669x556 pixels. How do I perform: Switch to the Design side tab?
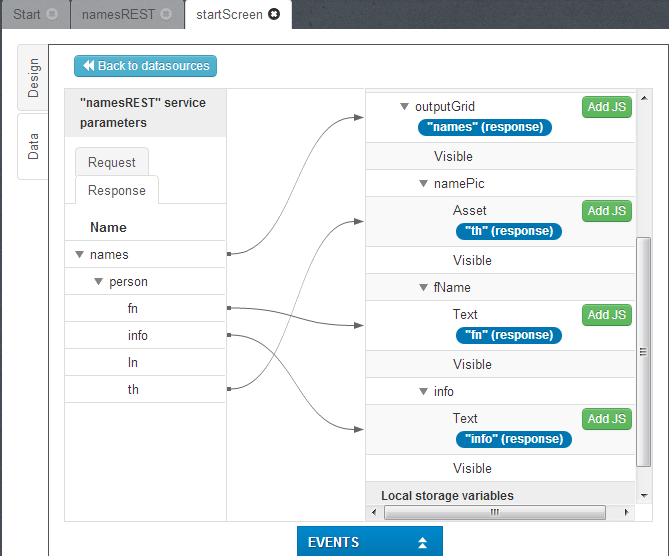coord(33,78)
